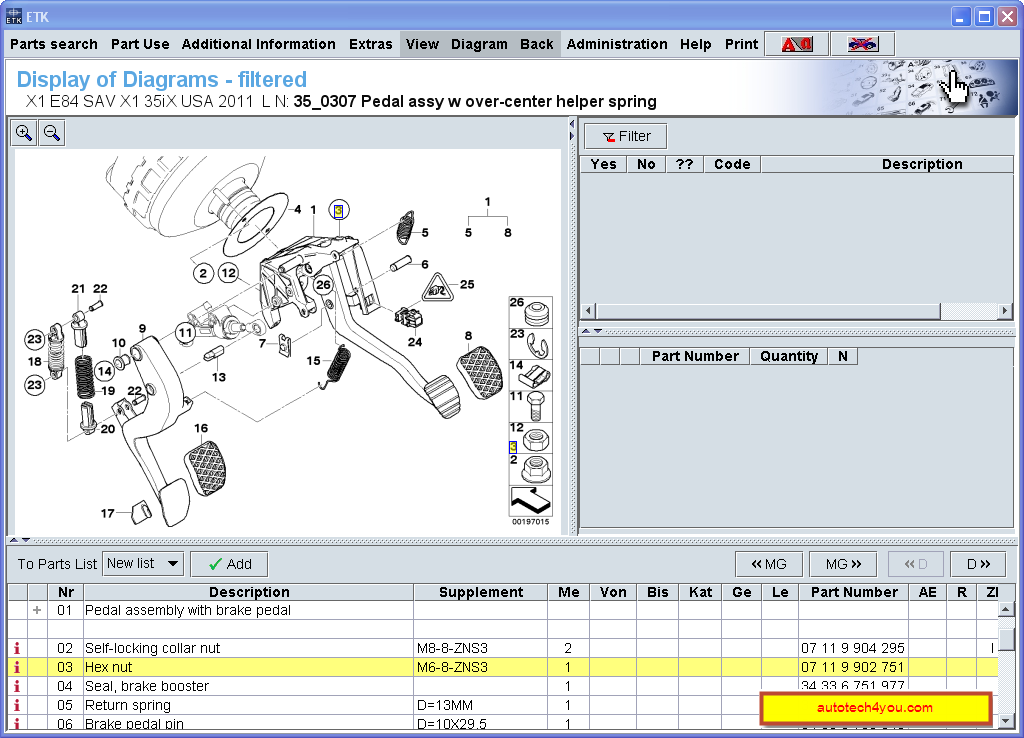Screen dimensions: 1024x738
Task: Open the New list dropdown
Action: tap(143, 564)
